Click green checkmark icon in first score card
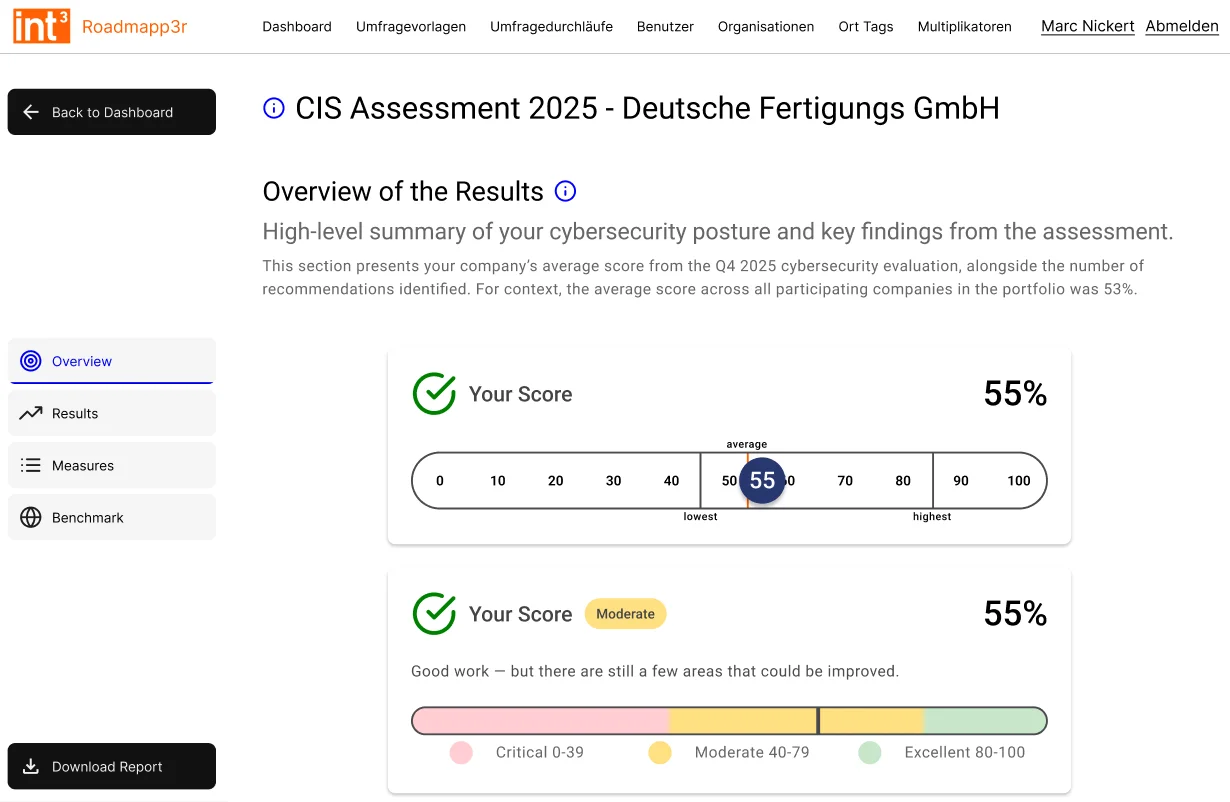Image resolution: width=1230 pixels, height=802 pixels. (x=434, y=394)
